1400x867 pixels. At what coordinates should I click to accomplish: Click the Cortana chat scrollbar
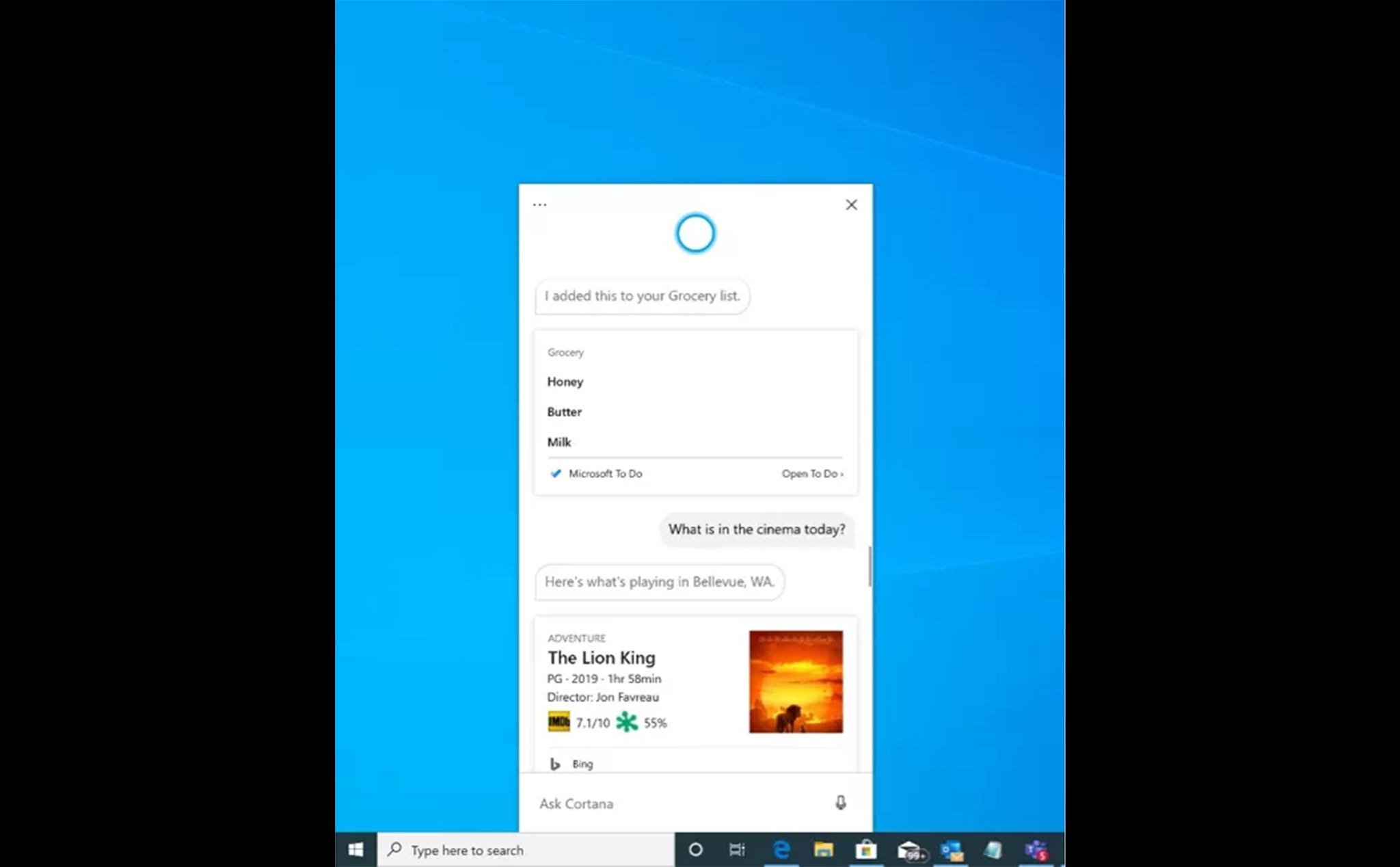click(x=870, y=566)
